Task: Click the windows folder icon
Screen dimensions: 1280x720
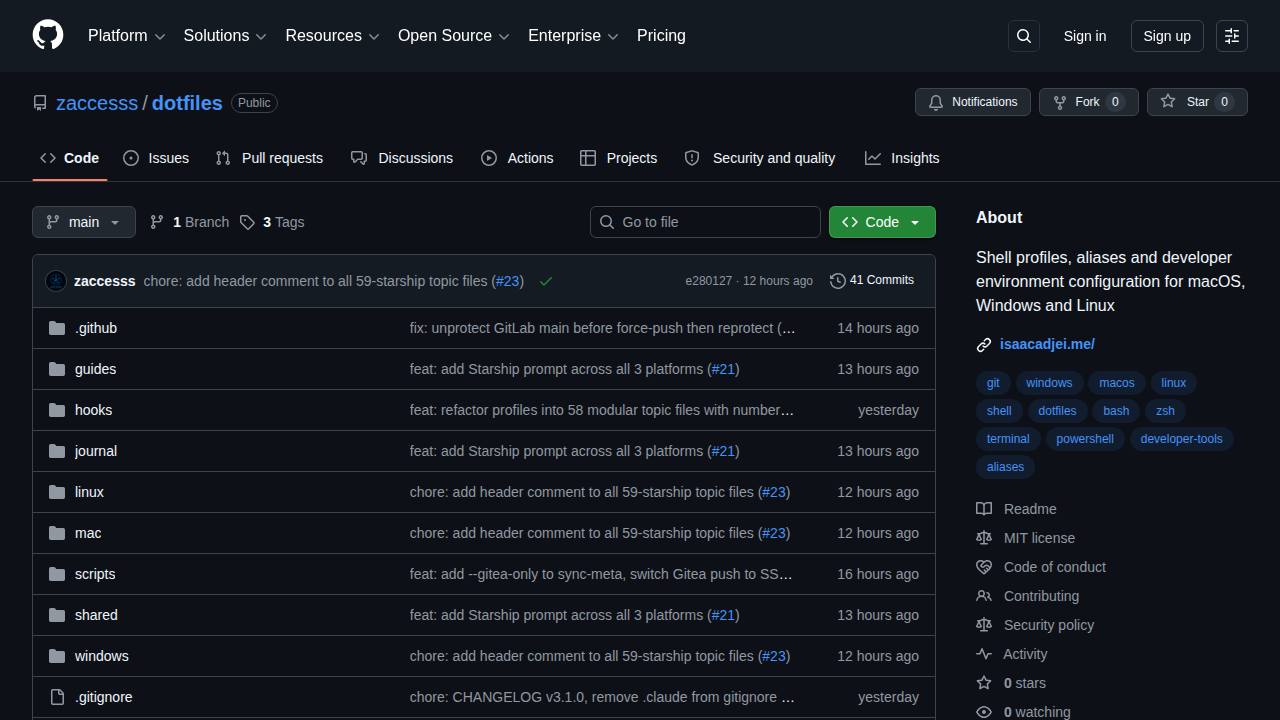Action: tap(57, 656)
